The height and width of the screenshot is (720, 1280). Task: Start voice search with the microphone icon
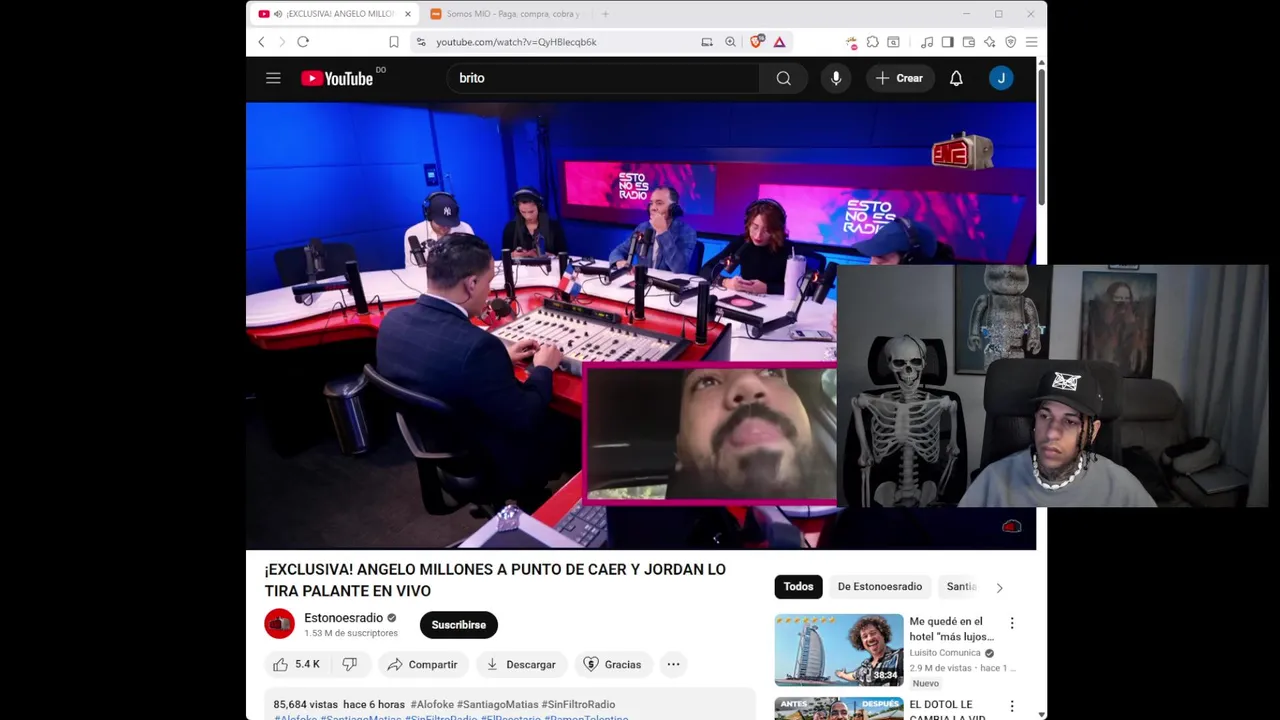(836, 78)
